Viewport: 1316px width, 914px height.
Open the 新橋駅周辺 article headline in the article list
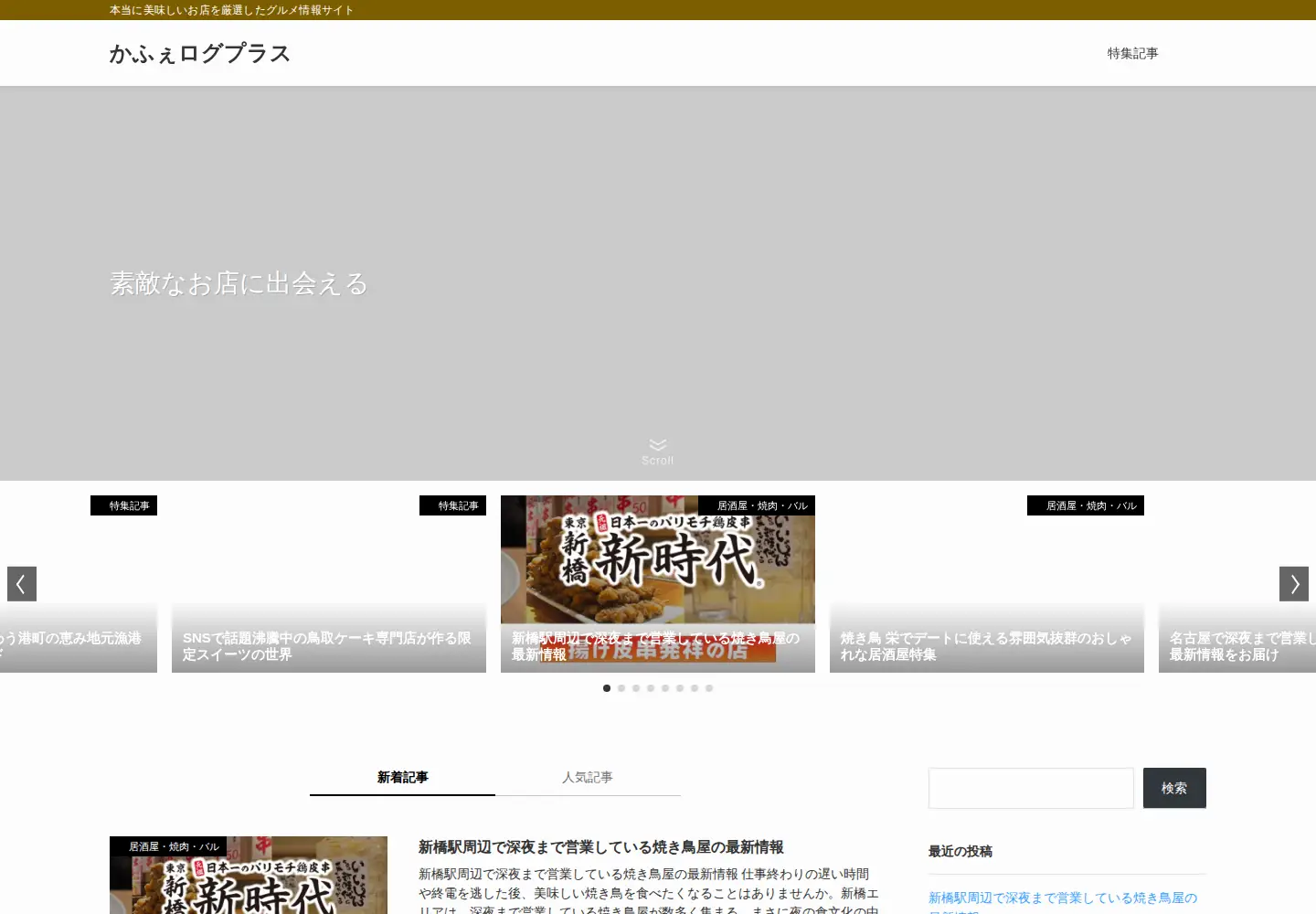click(x=601, y=847)
